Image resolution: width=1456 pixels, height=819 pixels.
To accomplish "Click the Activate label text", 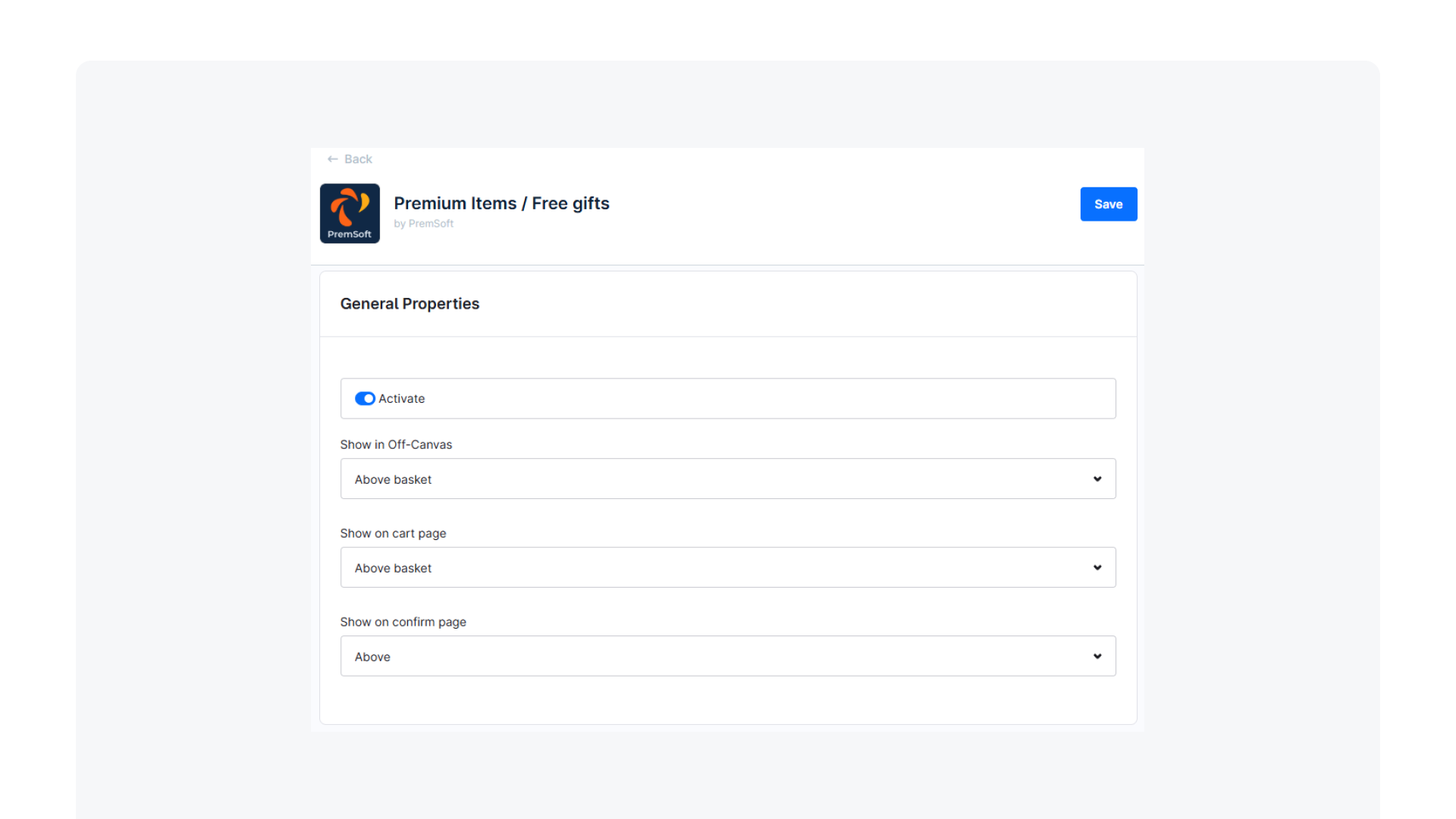I will 401,399.
